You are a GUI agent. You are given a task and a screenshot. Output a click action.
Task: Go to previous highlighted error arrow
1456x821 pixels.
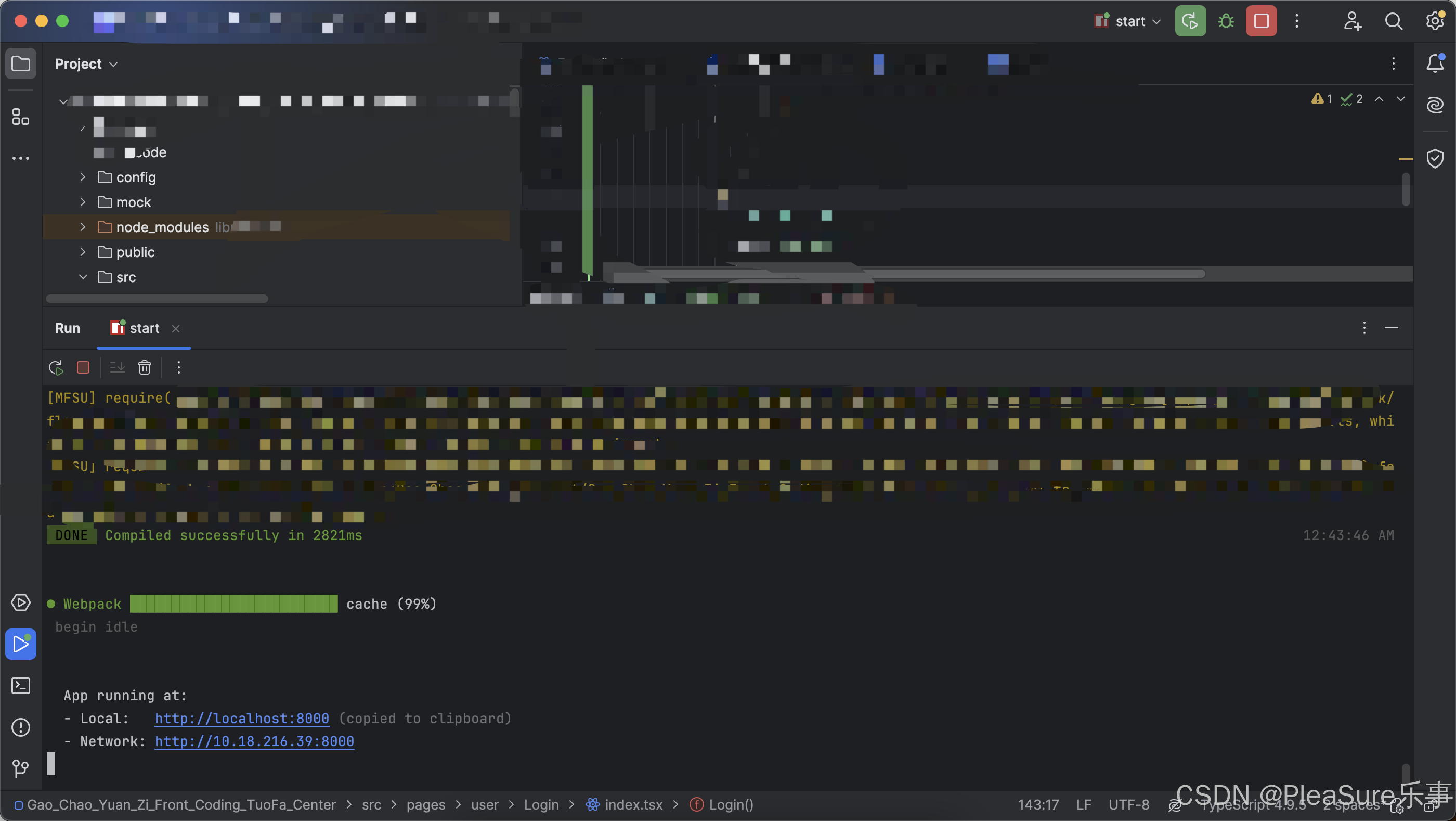(1379, 99)
